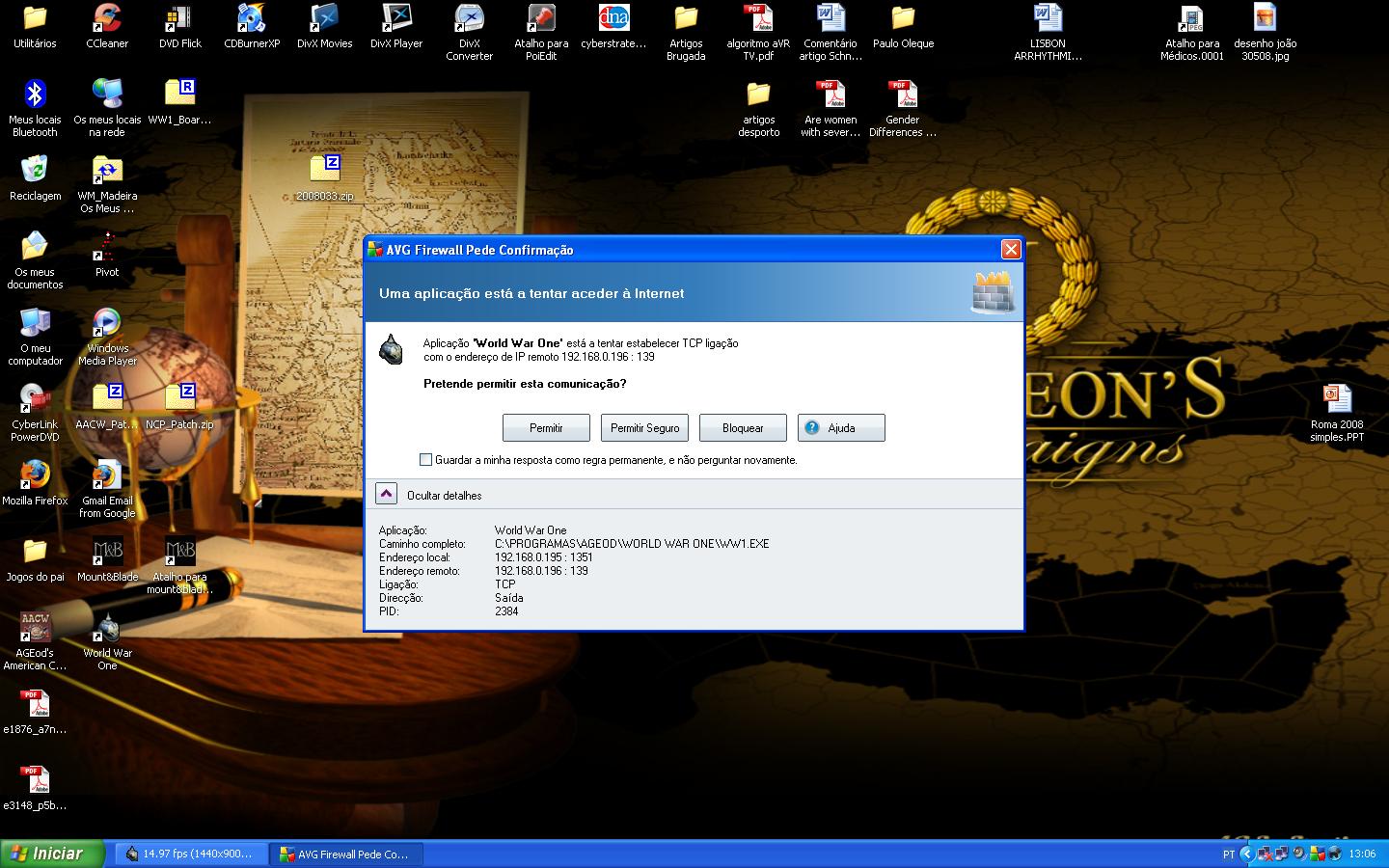Click the Permitir Seguro button

click(644, 428)
